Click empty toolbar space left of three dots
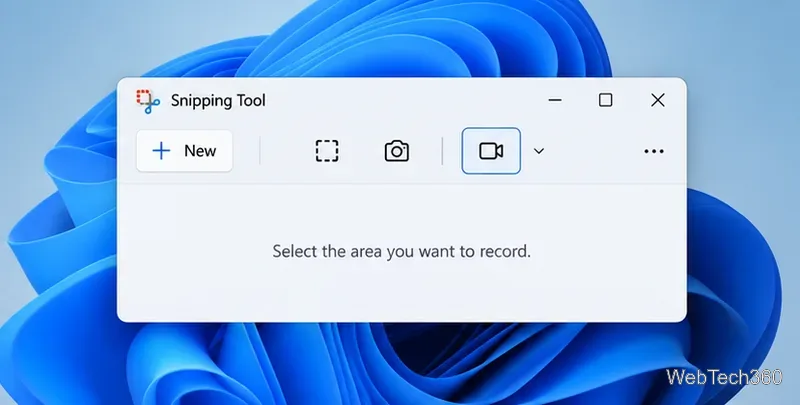The image size is (800, 405). pos(592,151)
